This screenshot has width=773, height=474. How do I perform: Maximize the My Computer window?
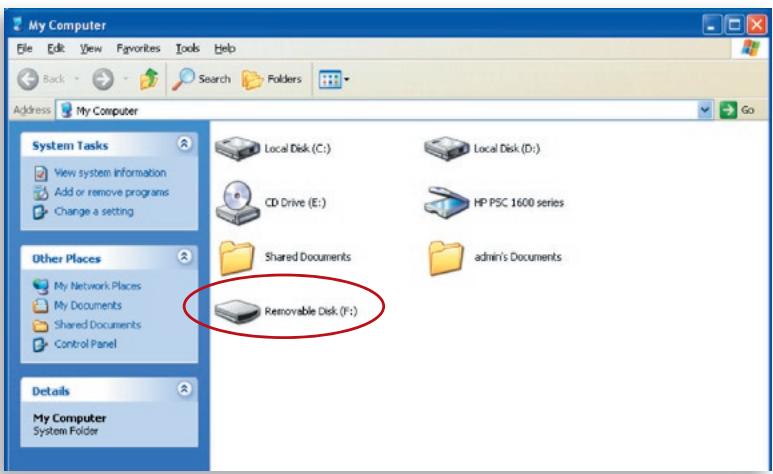(x=734, y=25)
